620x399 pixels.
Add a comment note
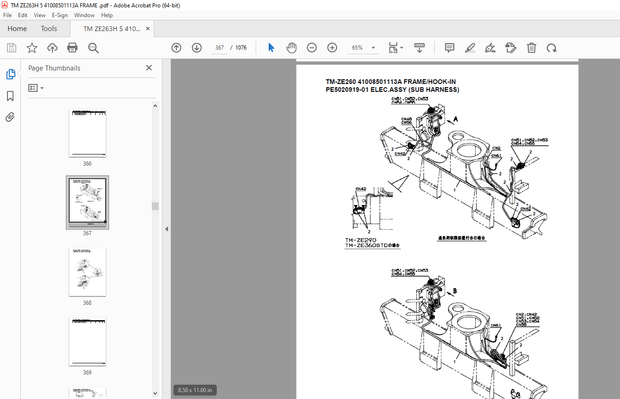450,48
